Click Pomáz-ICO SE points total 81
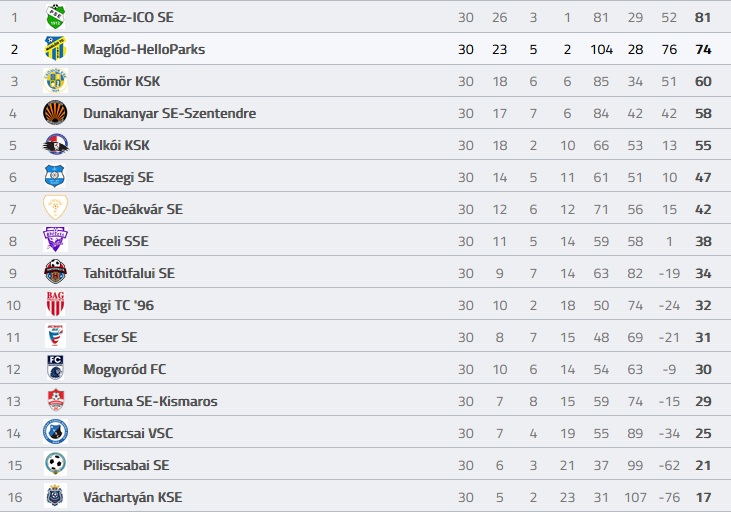Image resolution: width=731 pixels, height=512 pixels. pos(703,17)
